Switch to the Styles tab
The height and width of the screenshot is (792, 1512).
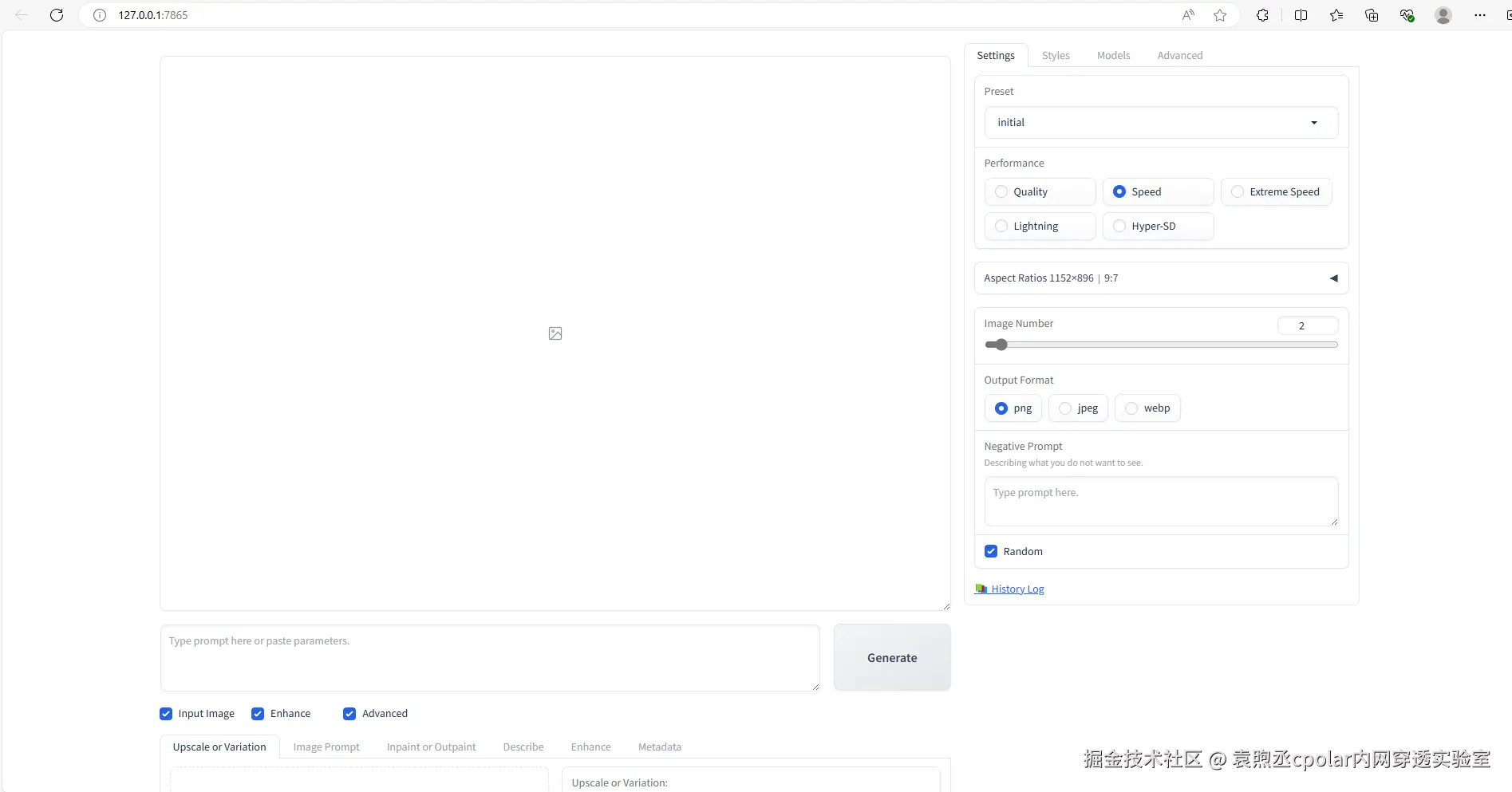pos(1056,55)
